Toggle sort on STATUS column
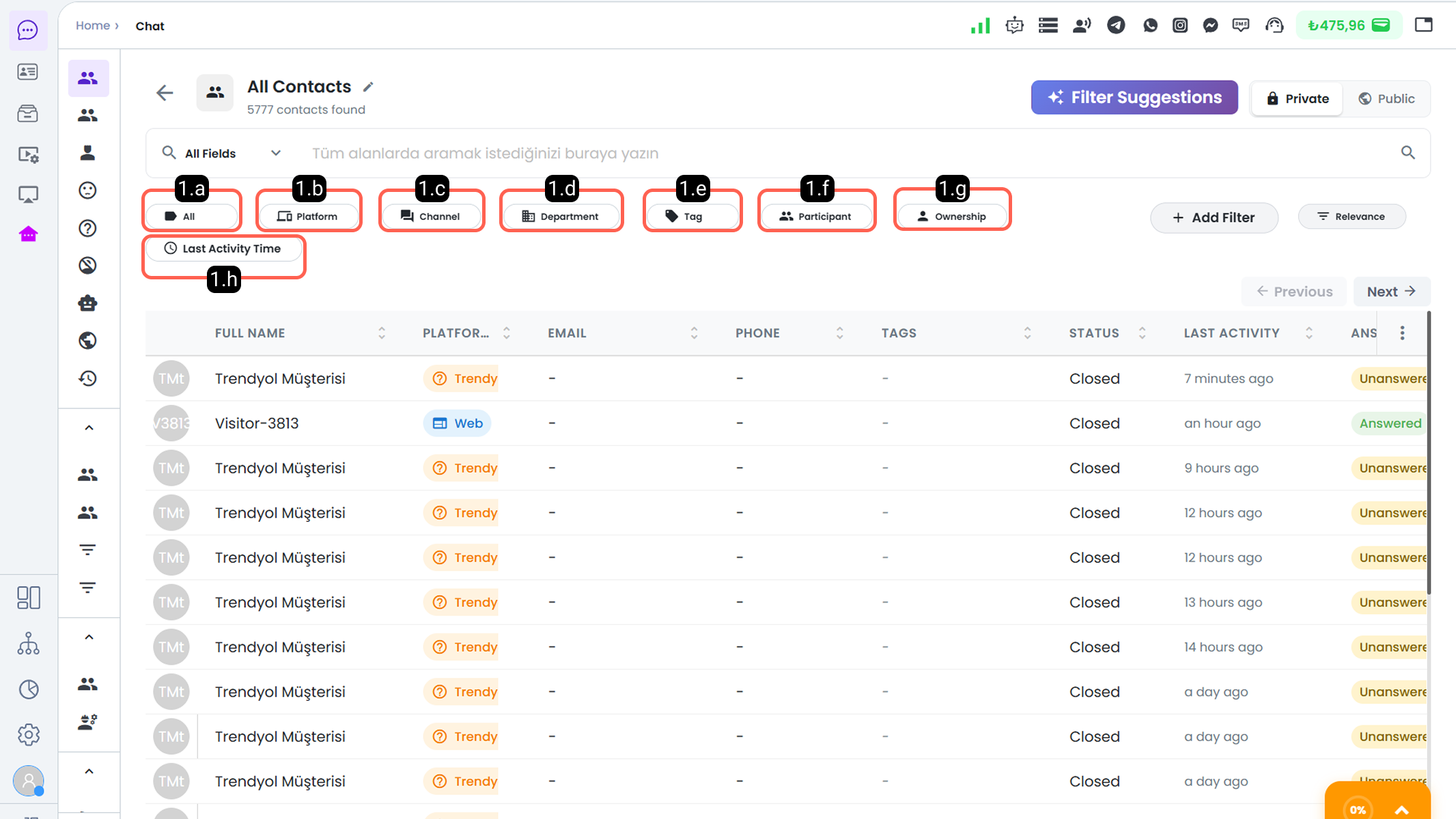Viewport: 1456px width, 819px height. (x=1143, y=333)
